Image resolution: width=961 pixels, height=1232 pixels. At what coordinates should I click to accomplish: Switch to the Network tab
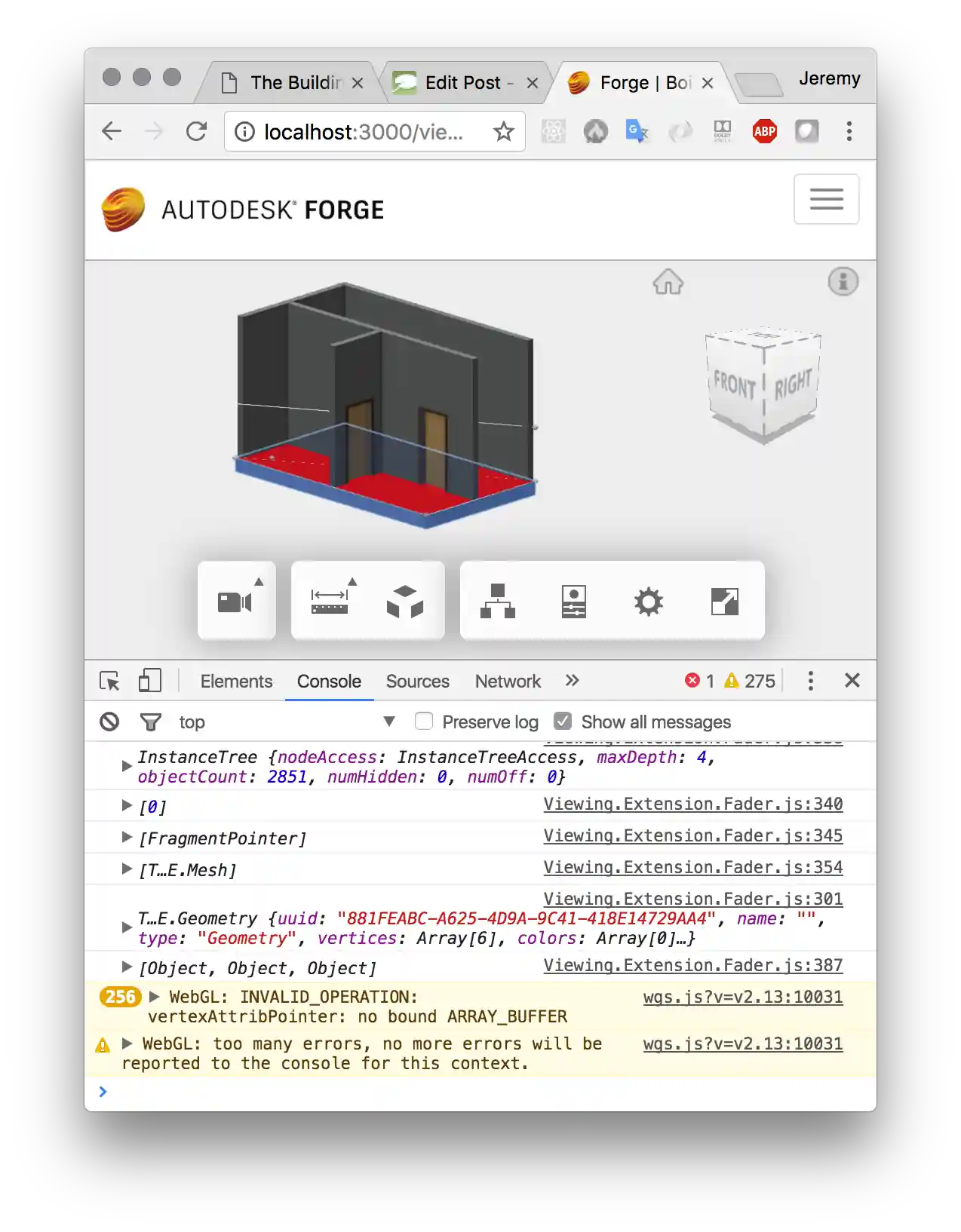508,681
